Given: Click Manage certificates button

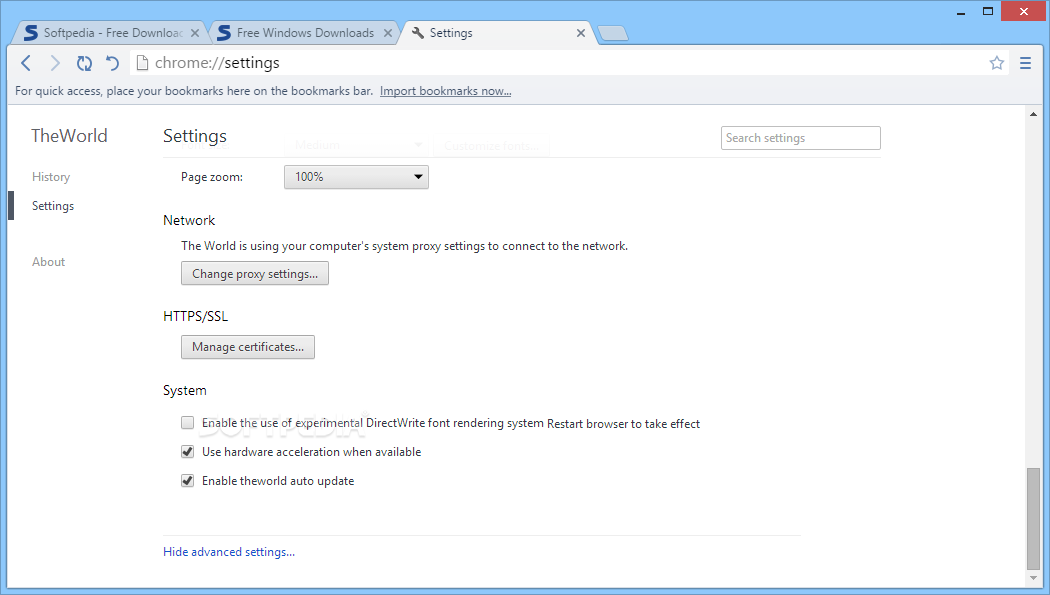Looking at the screenshot, I should click(x=248, y=347).
